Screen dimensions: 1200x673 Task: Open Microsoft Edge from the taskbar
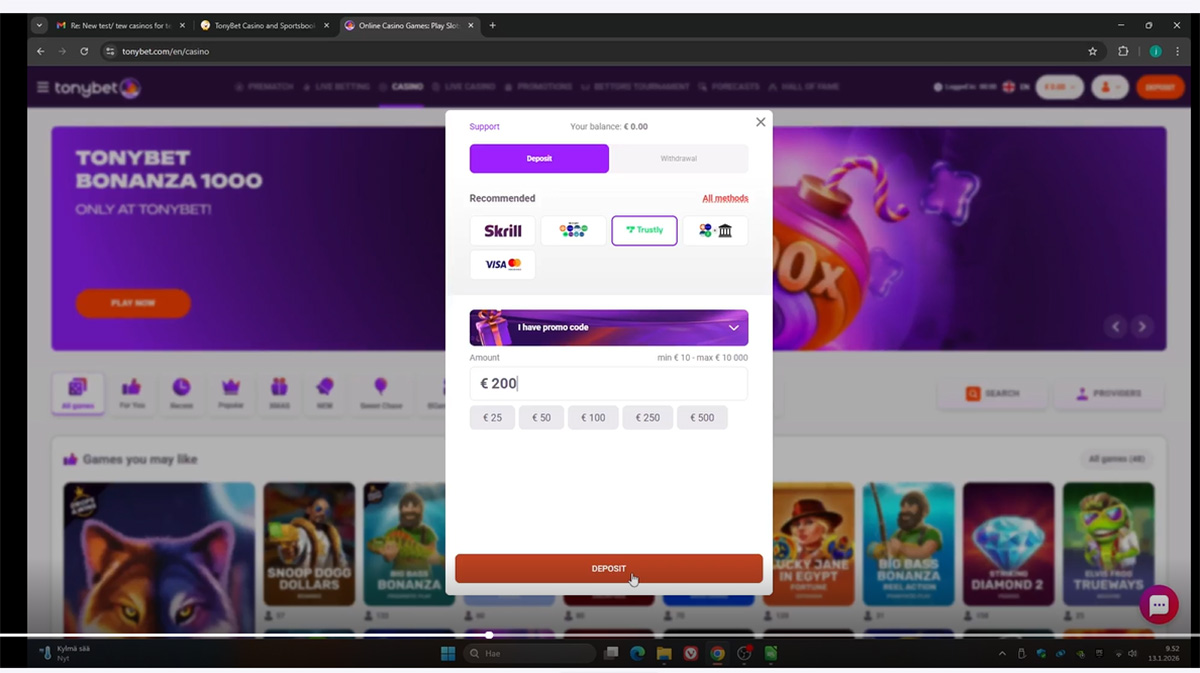tap(637, 654)
